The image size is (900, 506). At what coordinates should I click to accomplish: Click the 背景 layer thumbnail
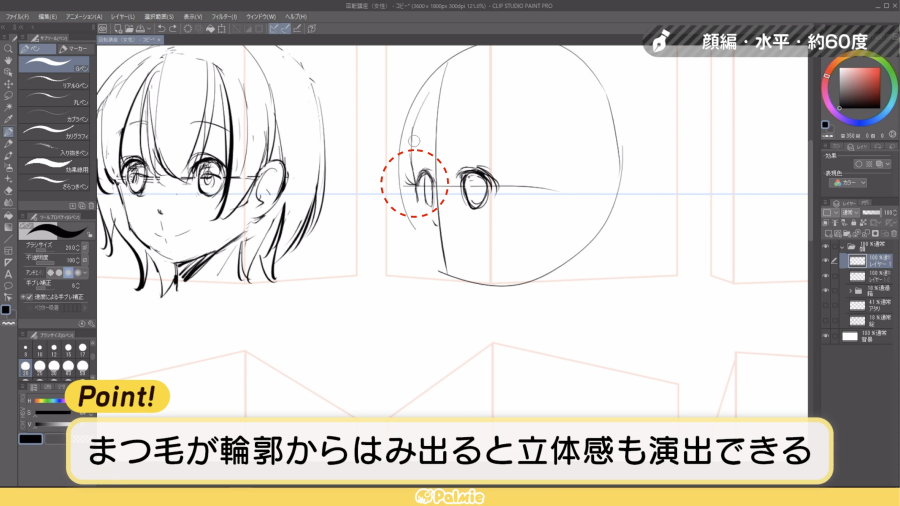pos(850,336)
